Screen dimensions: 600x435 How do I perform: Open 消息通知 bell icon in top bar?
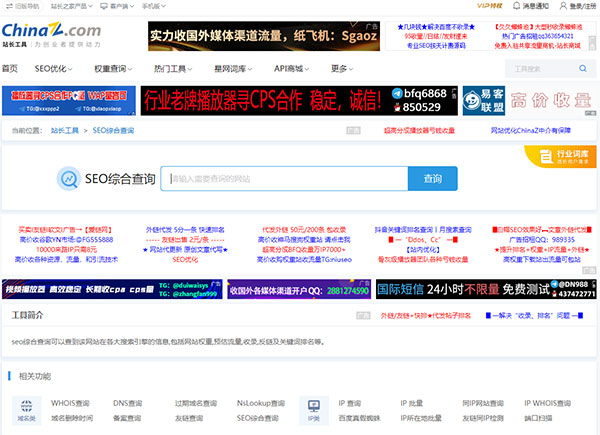515,6
